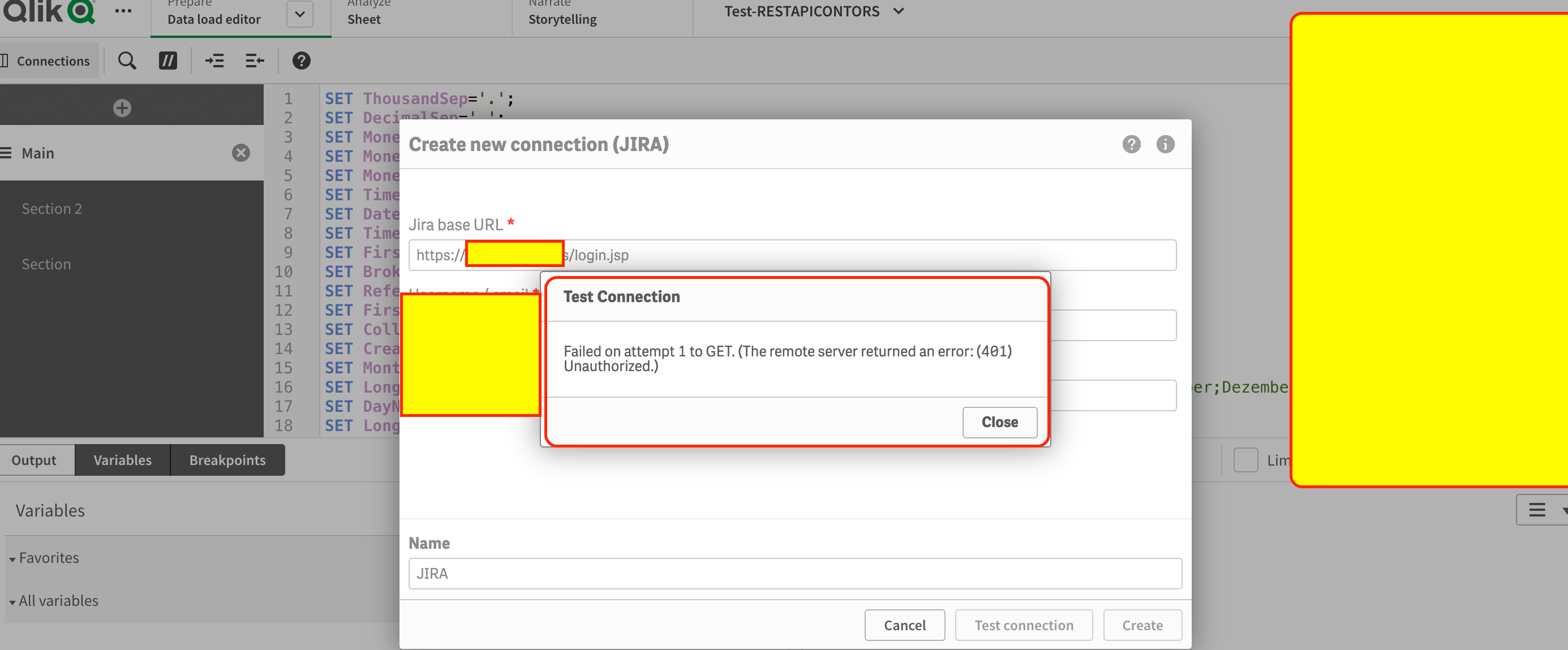
Task: Toggle the Limit checkbox
Action: pyautogui.click(x=1245, y=459)
